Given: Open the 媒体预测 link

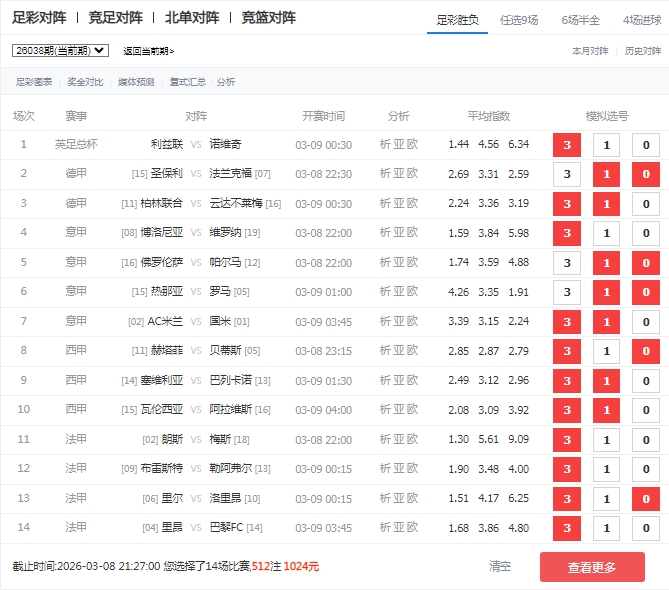Looking at the screenshot, I should [x=136, y=82].
